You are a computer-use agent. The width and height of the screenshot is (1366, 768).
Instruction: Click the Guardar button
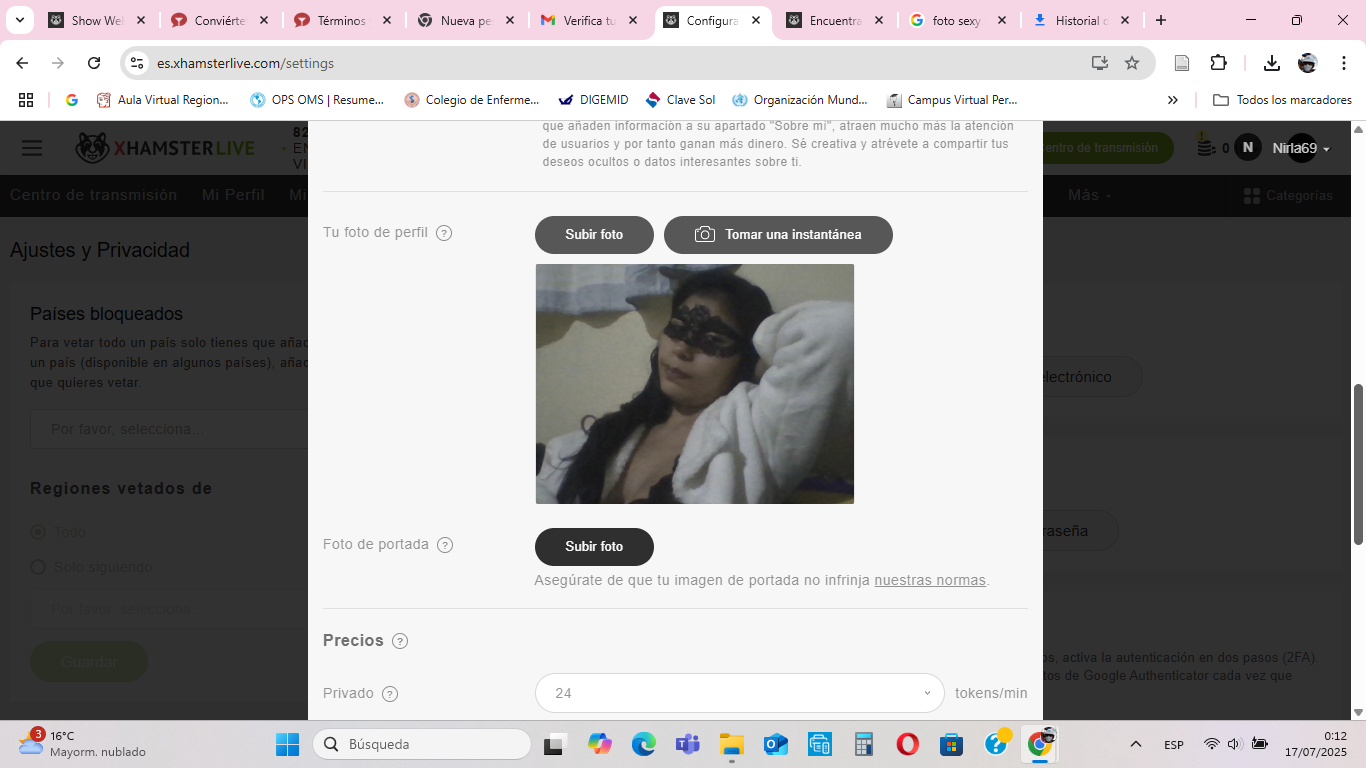point(89,662)
